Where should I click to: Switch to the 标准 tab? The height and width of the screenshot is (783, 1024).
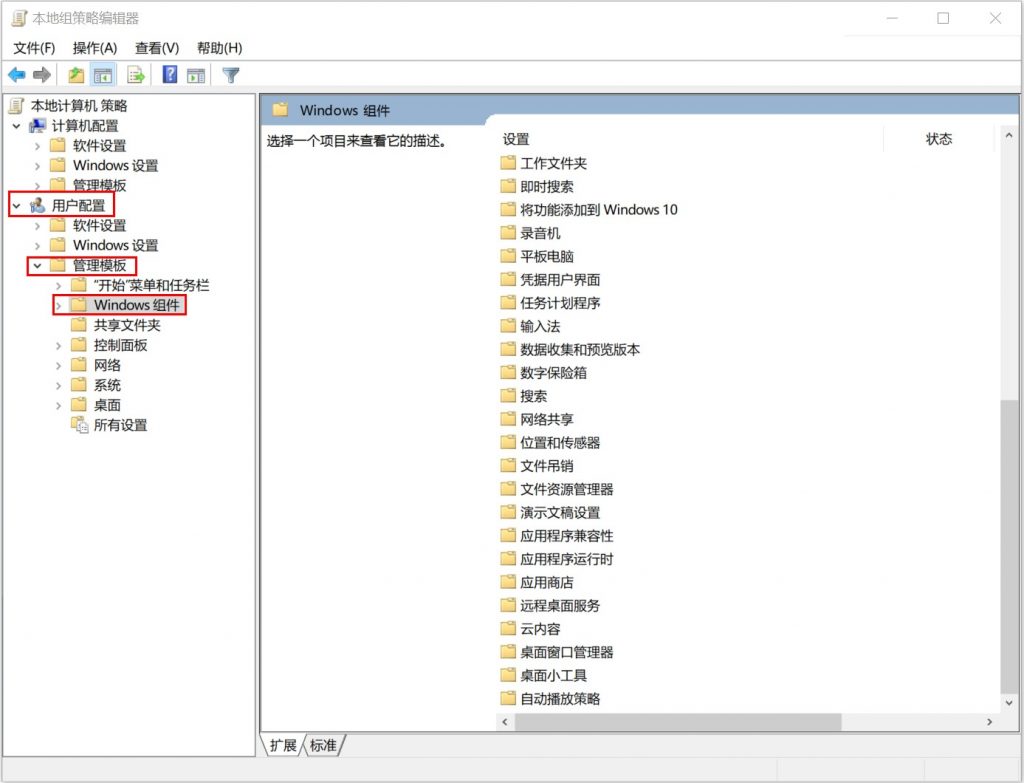(323, 745)
